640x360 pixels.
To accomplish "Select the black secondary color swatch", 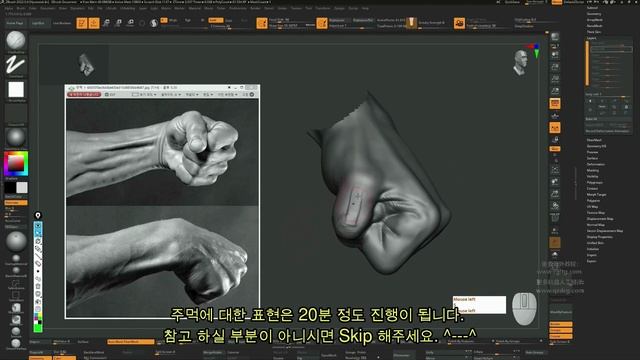I will pyautogui.click(x=10, y=188).
